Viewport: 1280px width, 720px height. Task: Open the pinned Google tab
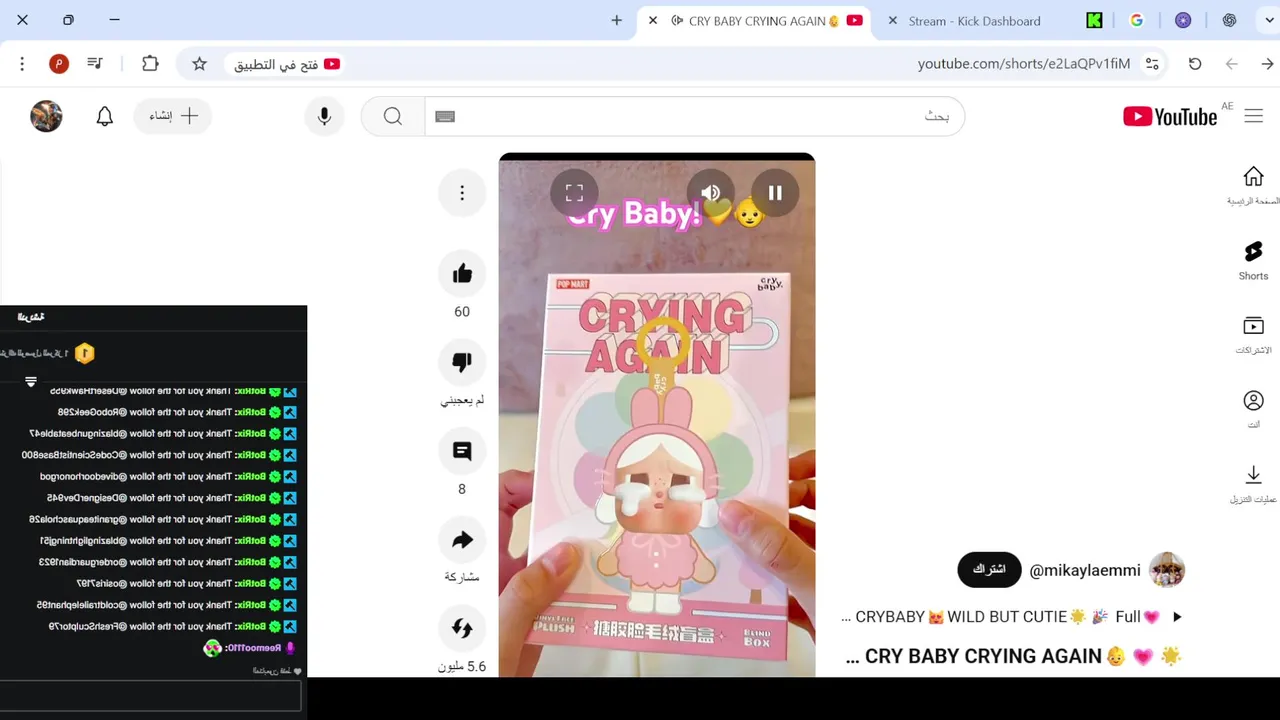(1137, 20)
